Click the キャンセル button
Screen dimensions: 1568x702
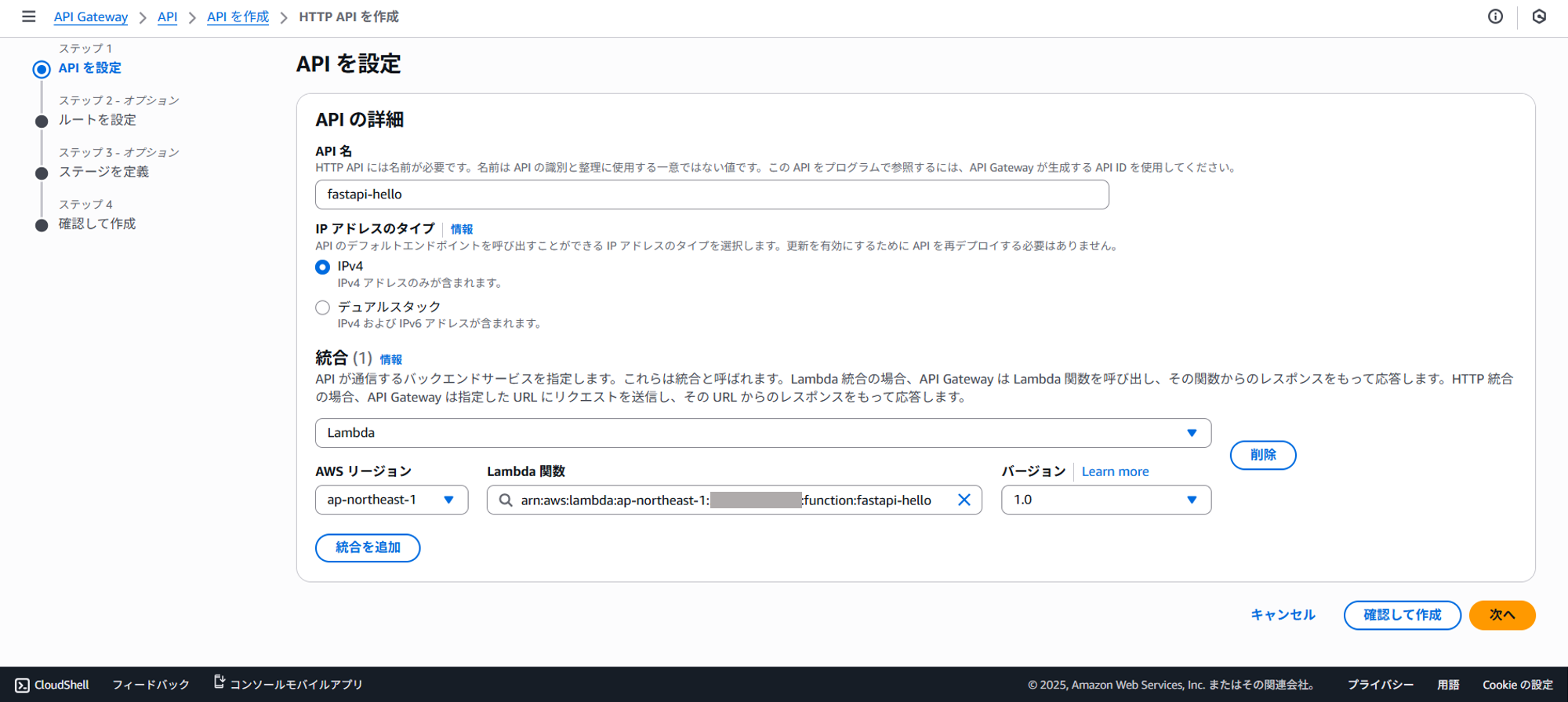(x=1283, y=615)
